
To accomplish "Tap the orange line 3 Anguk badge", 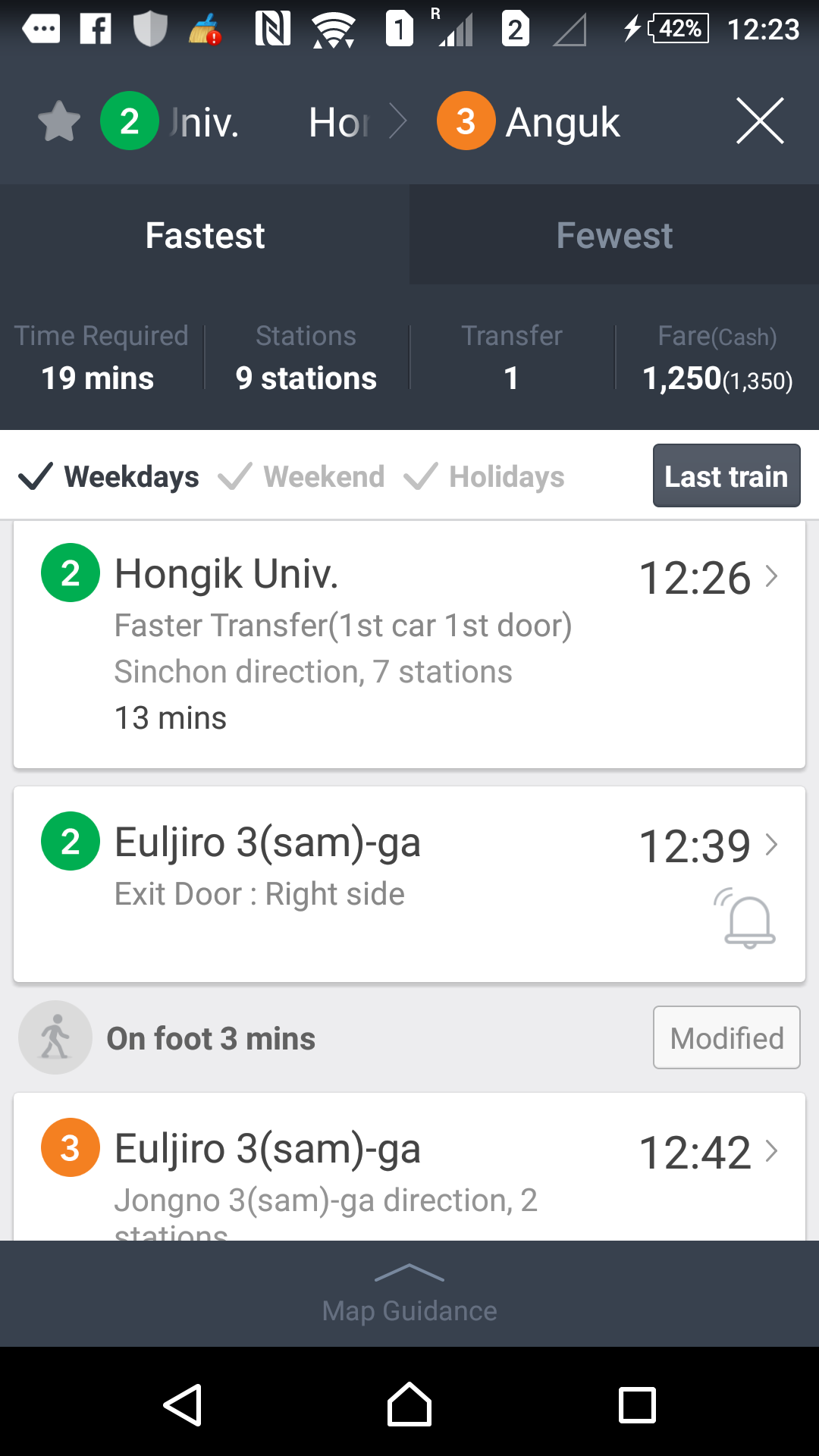I will point(466,121).
